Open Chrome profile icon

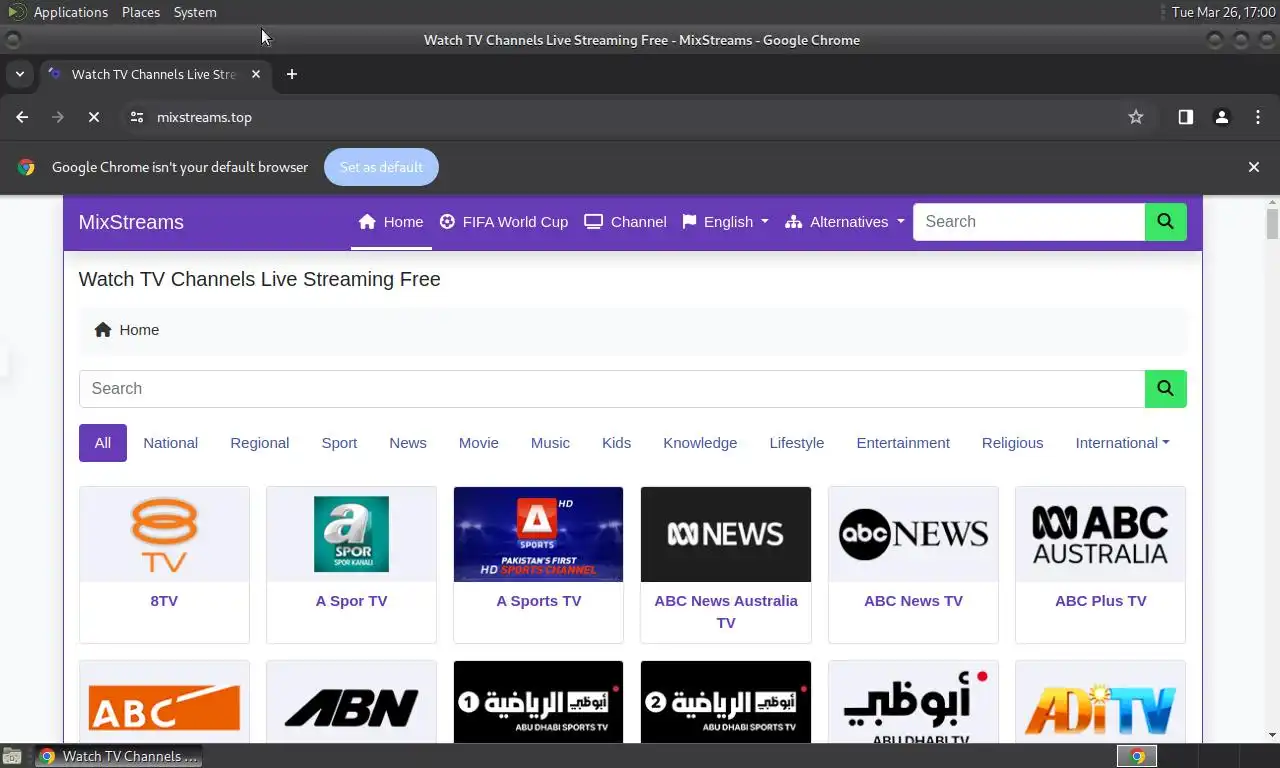[x=1221, y=117]
